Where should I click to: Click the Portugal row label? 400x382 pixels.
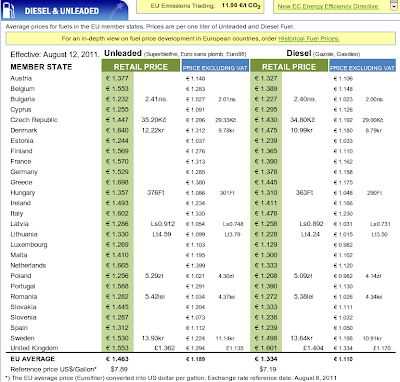pos(23,286)
